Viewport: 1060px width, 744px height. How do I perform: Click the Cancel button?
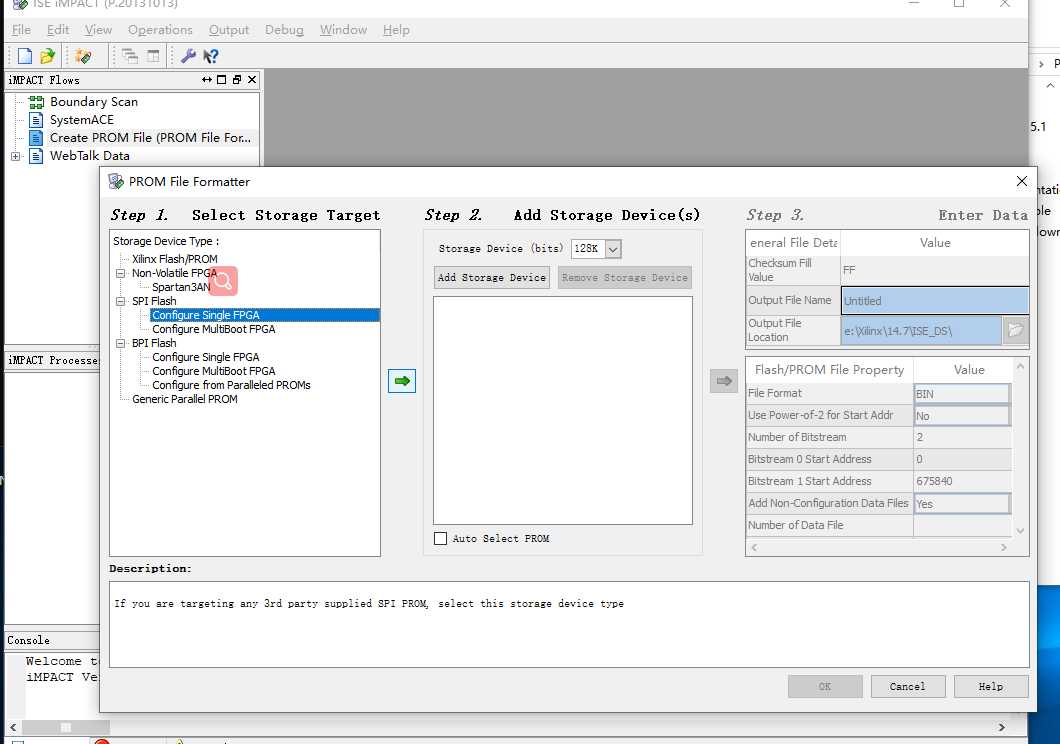pos(907,687)
